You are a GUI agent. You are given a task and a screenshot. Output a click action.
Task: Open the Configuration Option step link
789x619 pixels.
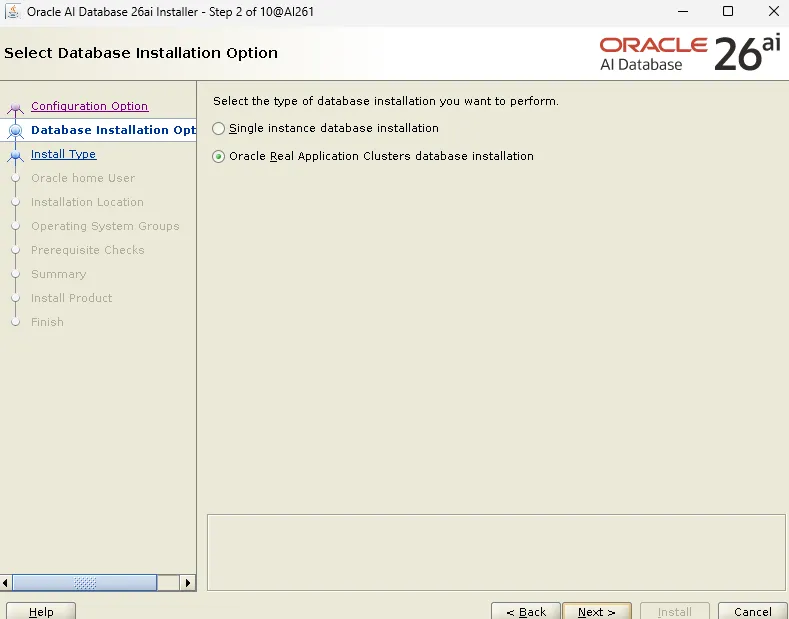[x=90, y=106]
